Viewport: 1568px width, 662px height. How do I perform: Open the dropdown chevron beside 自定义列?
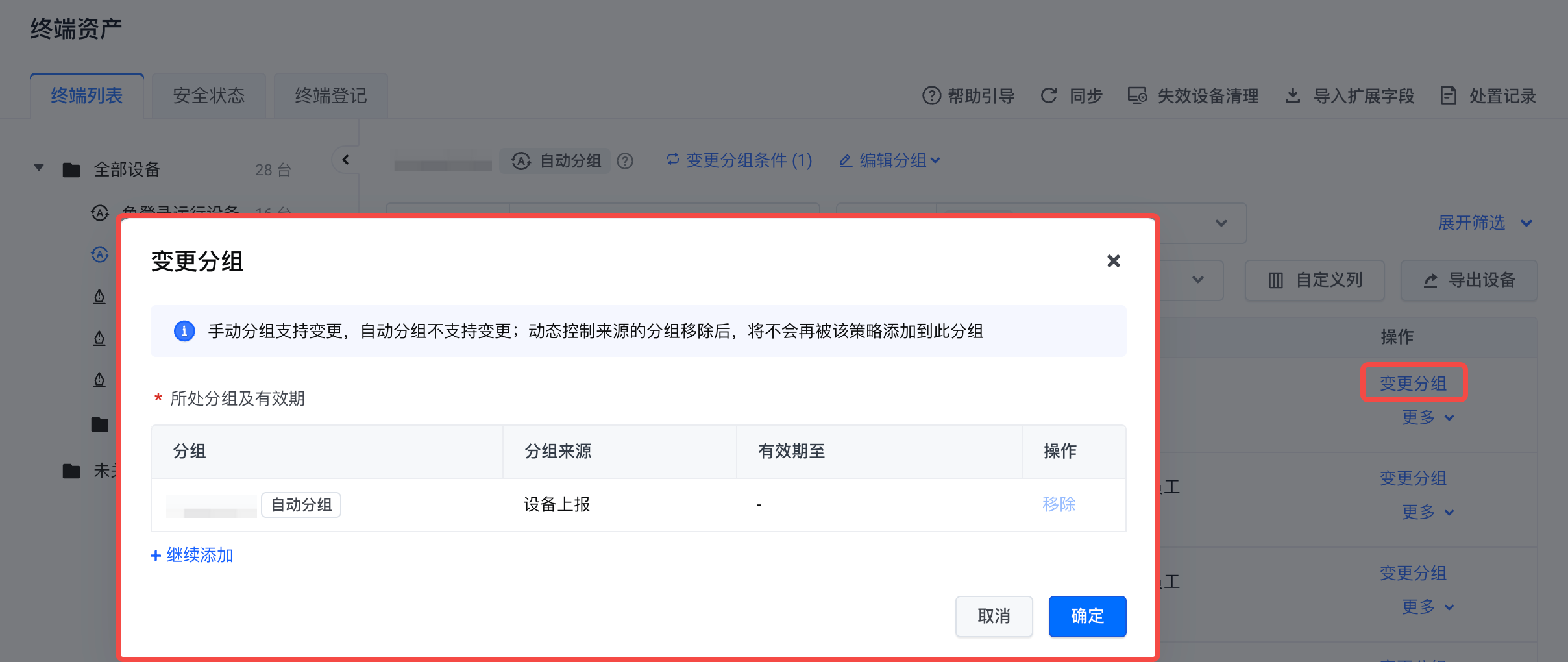[x=1198, y=280]
